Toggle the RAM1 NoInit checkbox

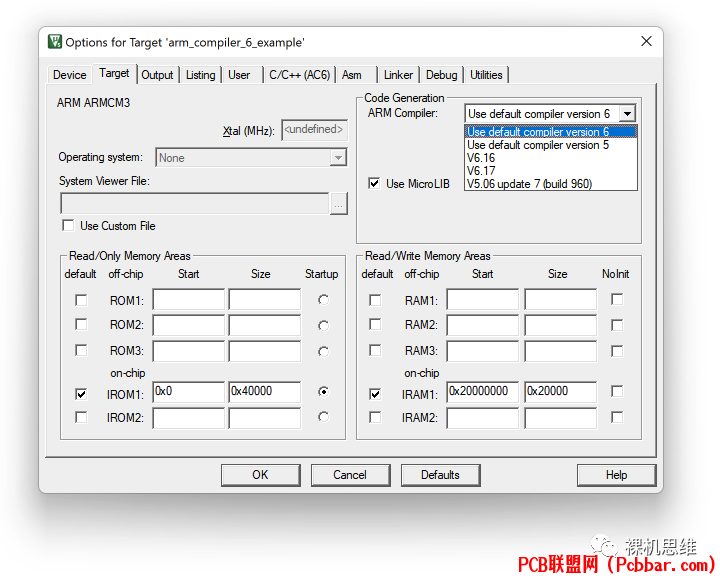[x=617, y=299]
